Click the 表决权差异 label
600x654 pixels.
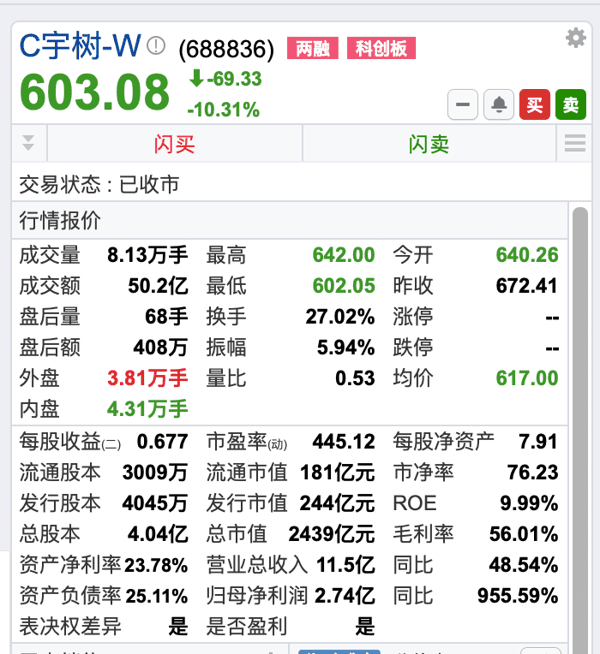tap(70, 627)
